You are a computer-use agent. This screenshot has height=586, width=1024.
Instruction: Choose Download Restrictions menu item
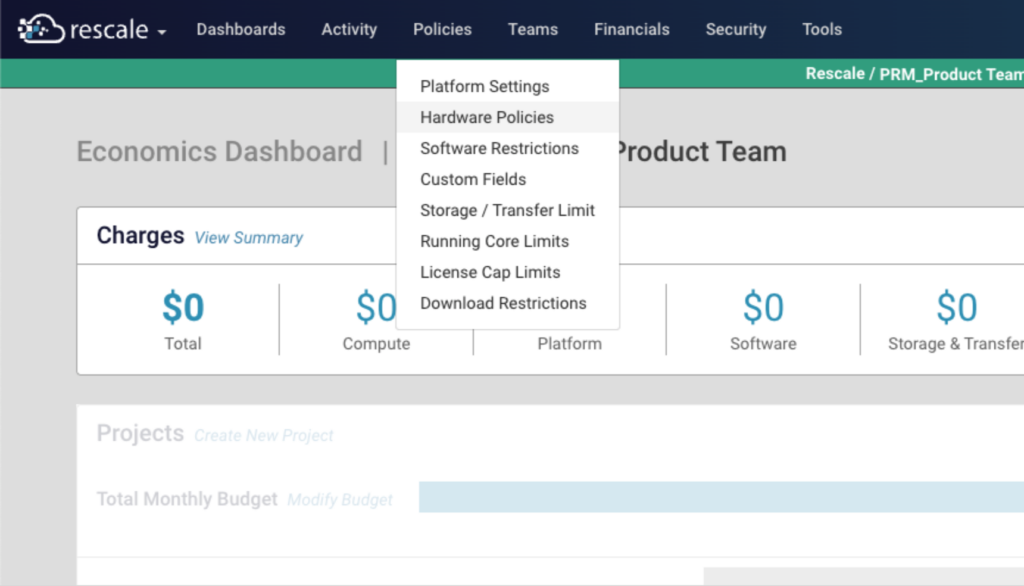coord(503,303)
